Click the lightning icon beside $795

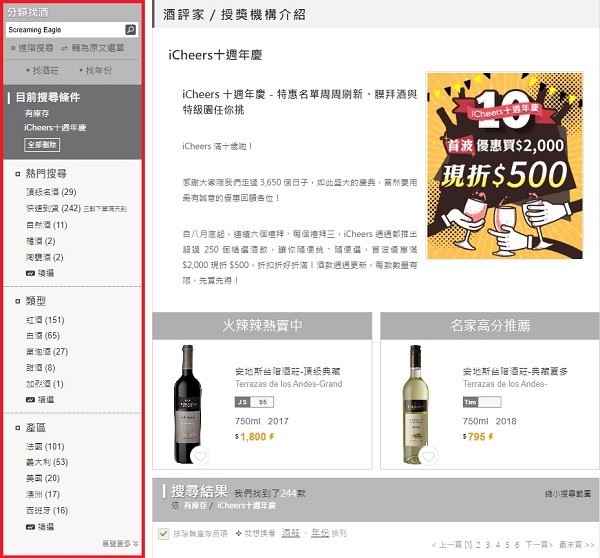[491, 436]
